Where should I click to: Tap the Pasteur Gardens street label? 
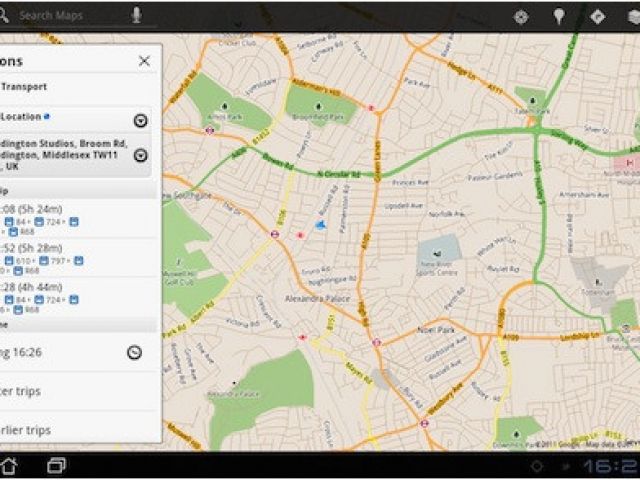(495, 177)
